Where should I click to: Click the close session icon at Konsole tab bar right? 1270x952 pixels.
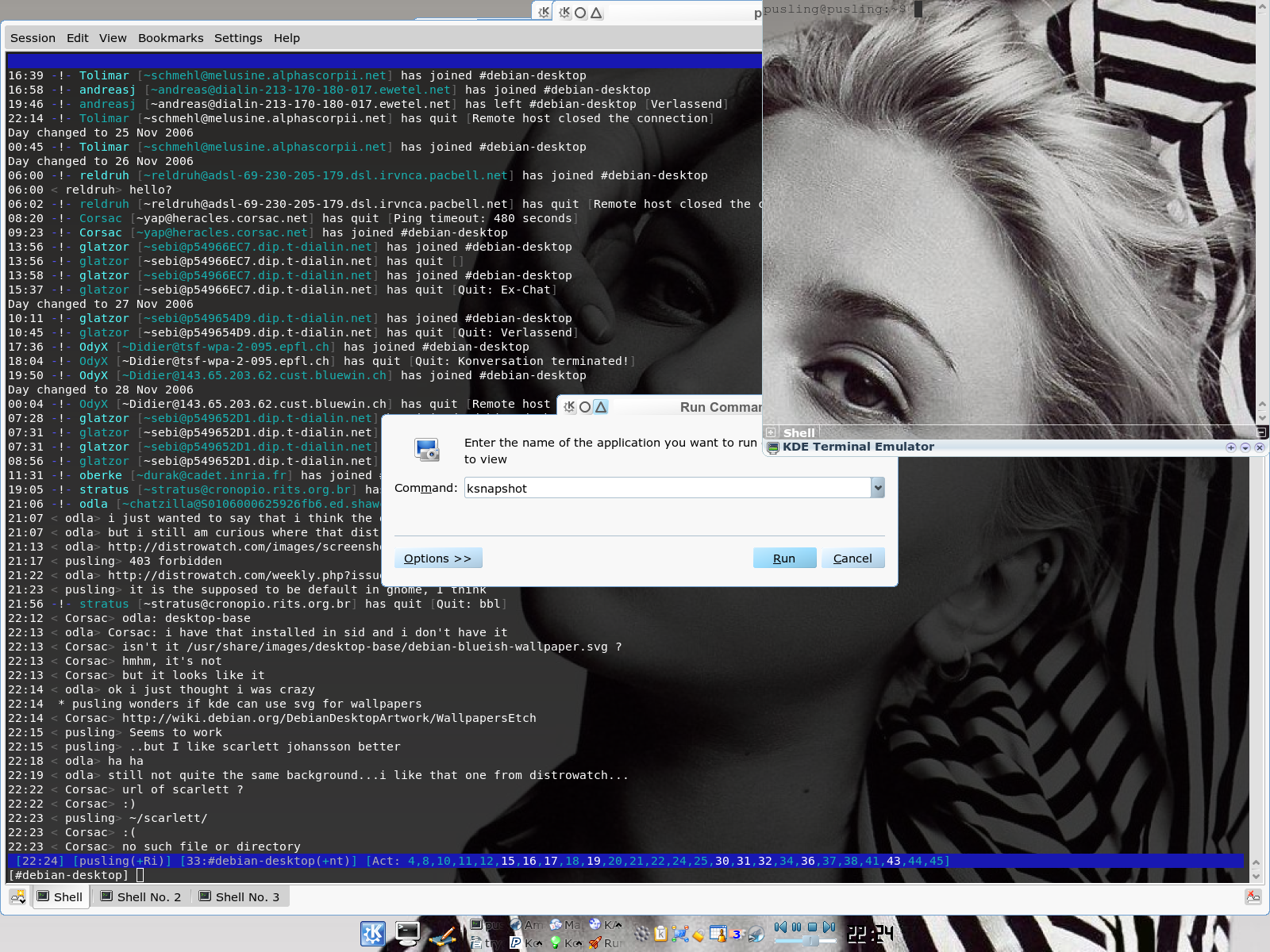[1253, 896]
